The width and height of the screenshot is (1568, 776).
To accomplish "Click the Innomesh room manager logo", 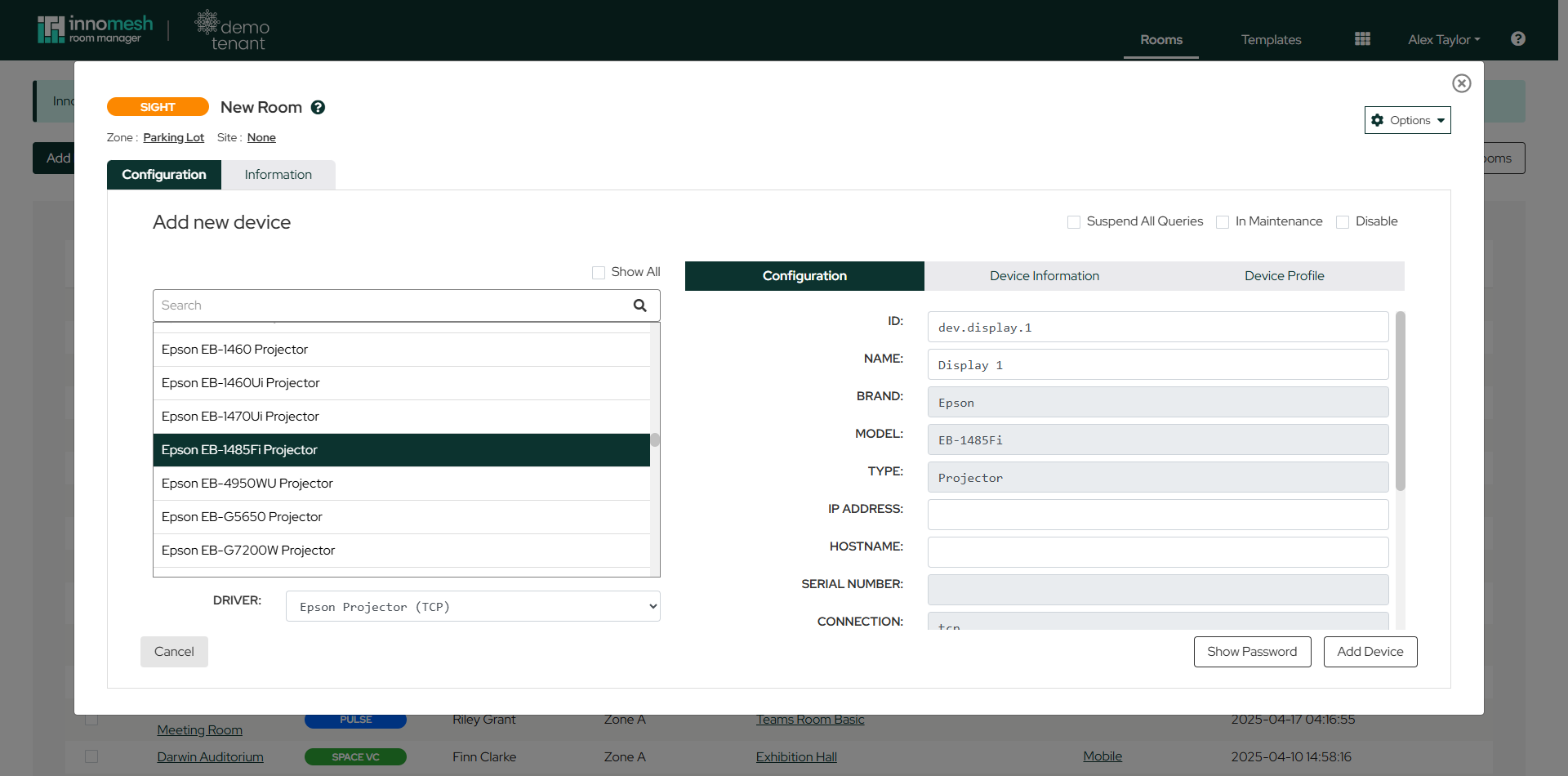I will pos(95,29).
